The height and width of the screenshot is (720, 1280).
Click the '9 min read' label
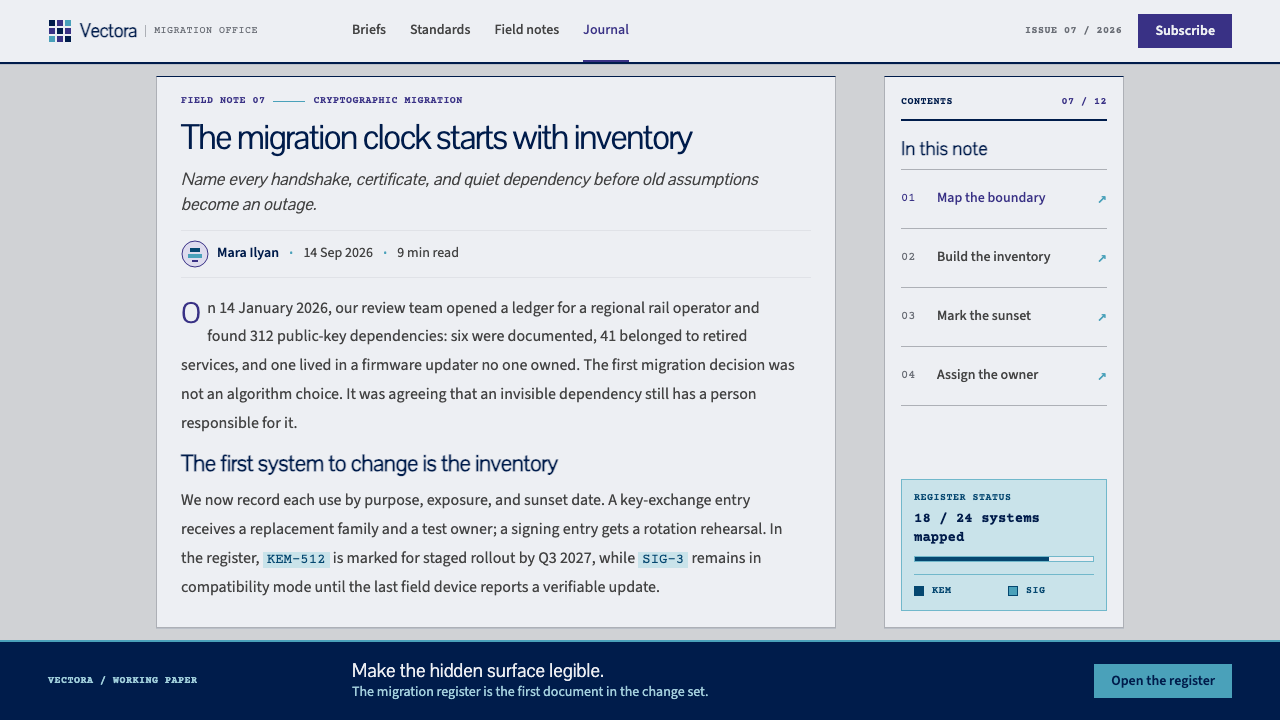pyautogui.click(x=428, y=253)
